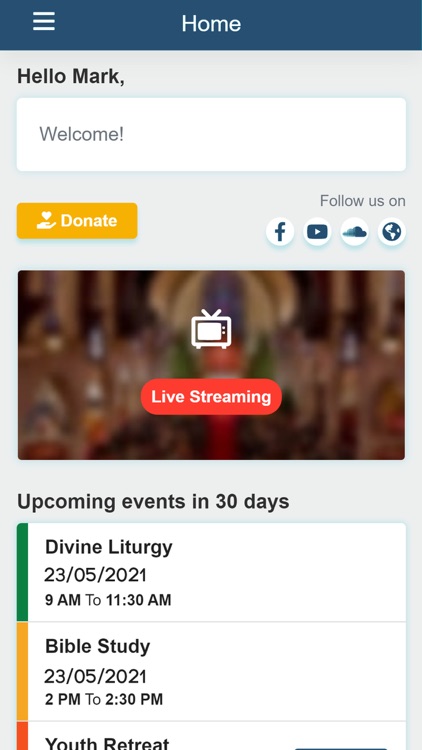Screen dimensions: 422x750
Task: Open the Divine Liturgy event
Action: (x=211, y=572)
